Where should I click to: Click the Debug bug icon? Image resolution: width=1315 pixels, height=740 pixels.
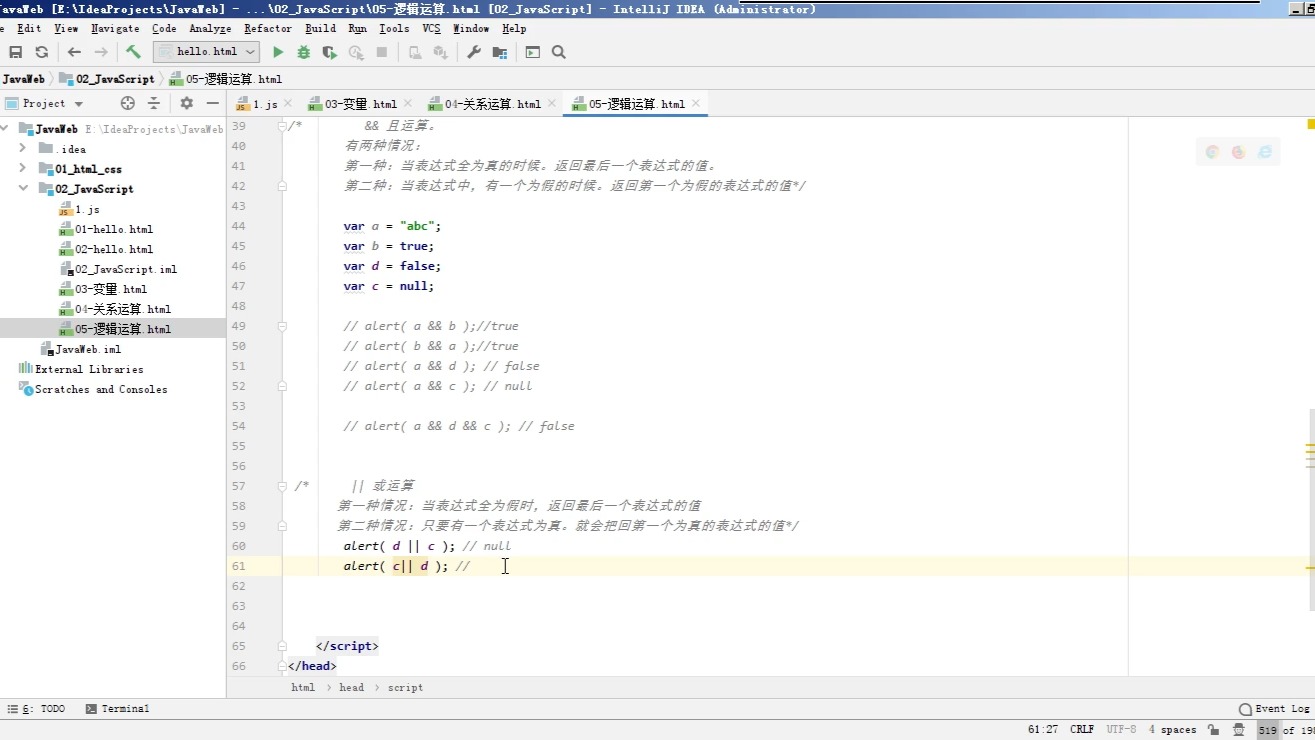tap(303, 52)
